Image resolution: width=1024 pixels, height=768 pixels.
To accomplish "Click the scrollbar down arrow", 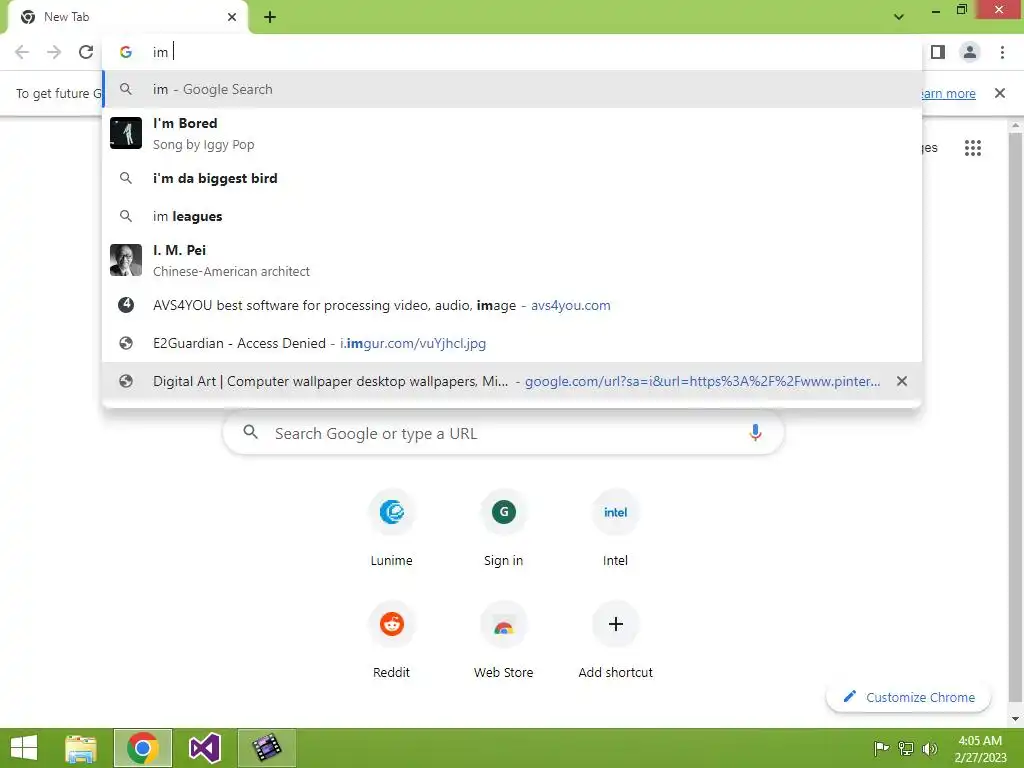I will coord(1015,719).
